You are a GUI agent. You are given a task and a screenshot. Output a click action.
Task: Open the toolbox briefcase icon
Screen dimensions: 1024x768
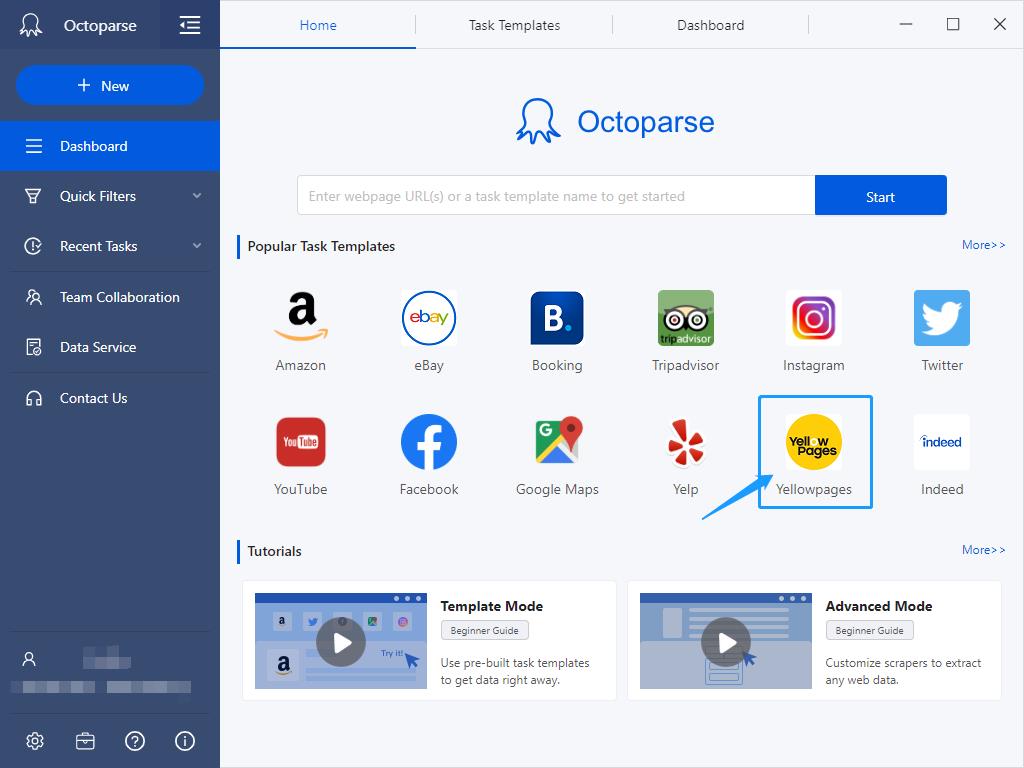pos(85,741)
